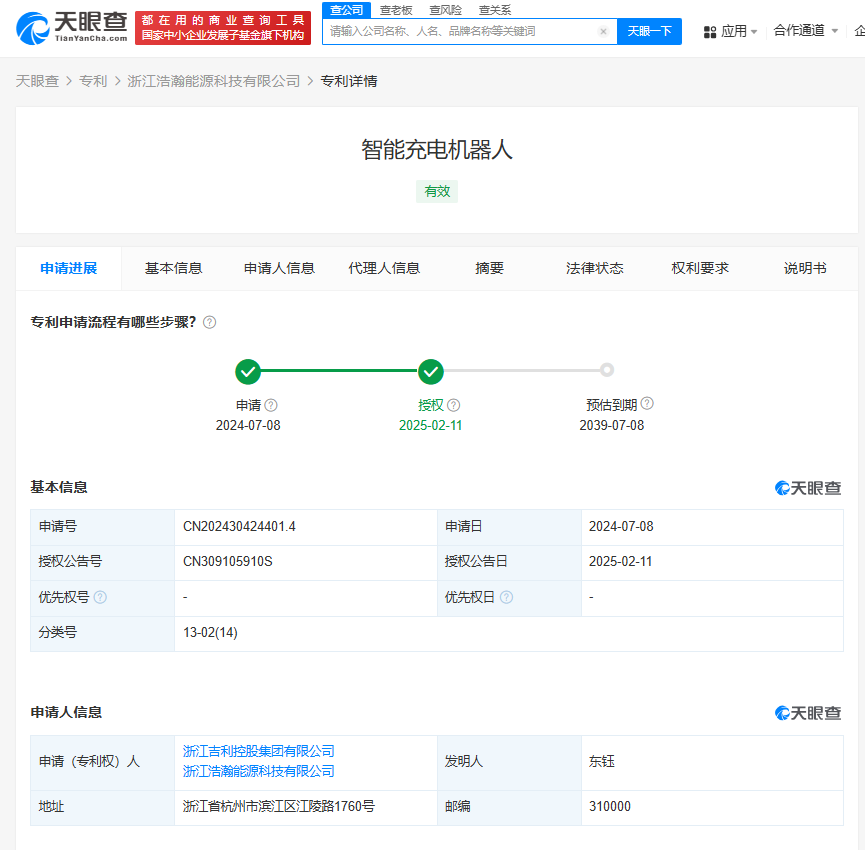Click help icon next to 预估到期
Image resolution: width=865 pixels, height=850 pixels.
647,404
